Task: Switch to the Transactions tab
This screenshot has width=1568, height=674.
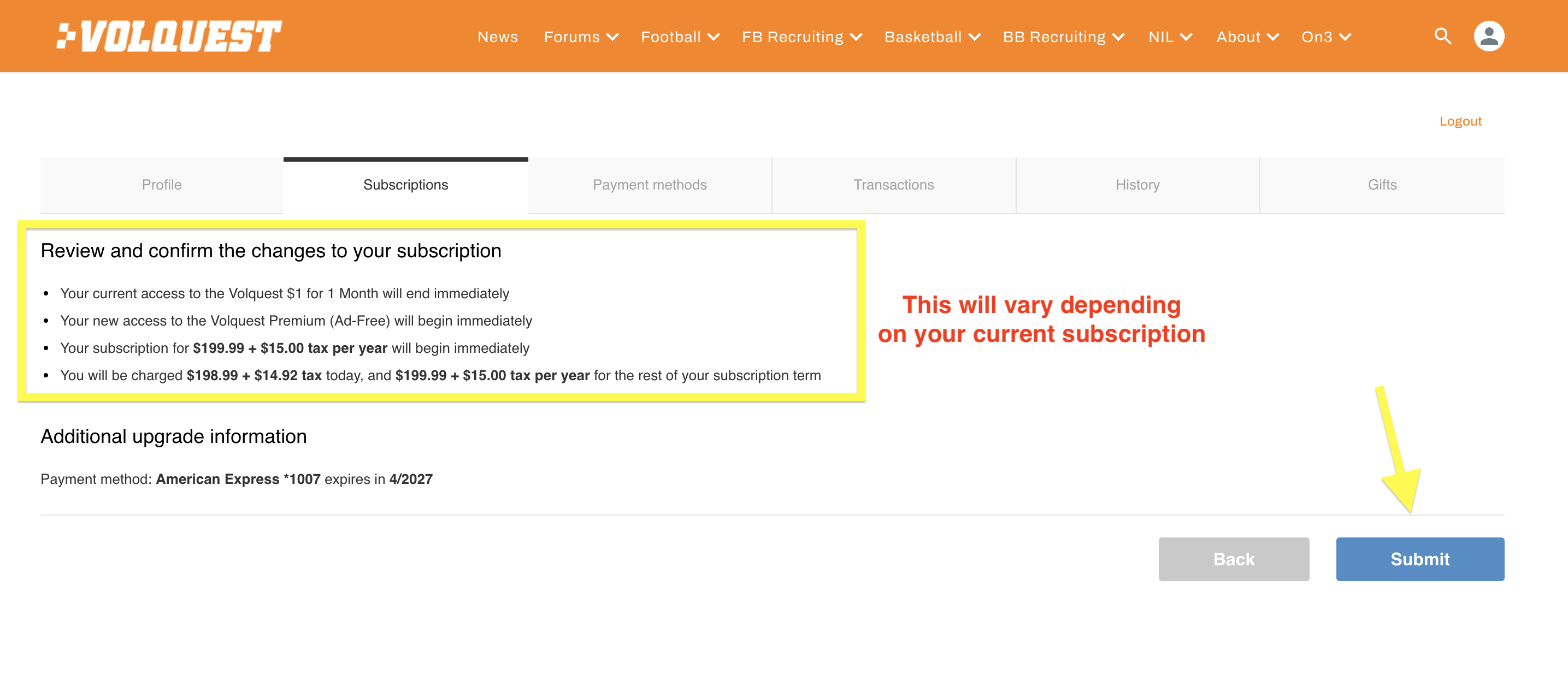Action: [x=894, y=185]
